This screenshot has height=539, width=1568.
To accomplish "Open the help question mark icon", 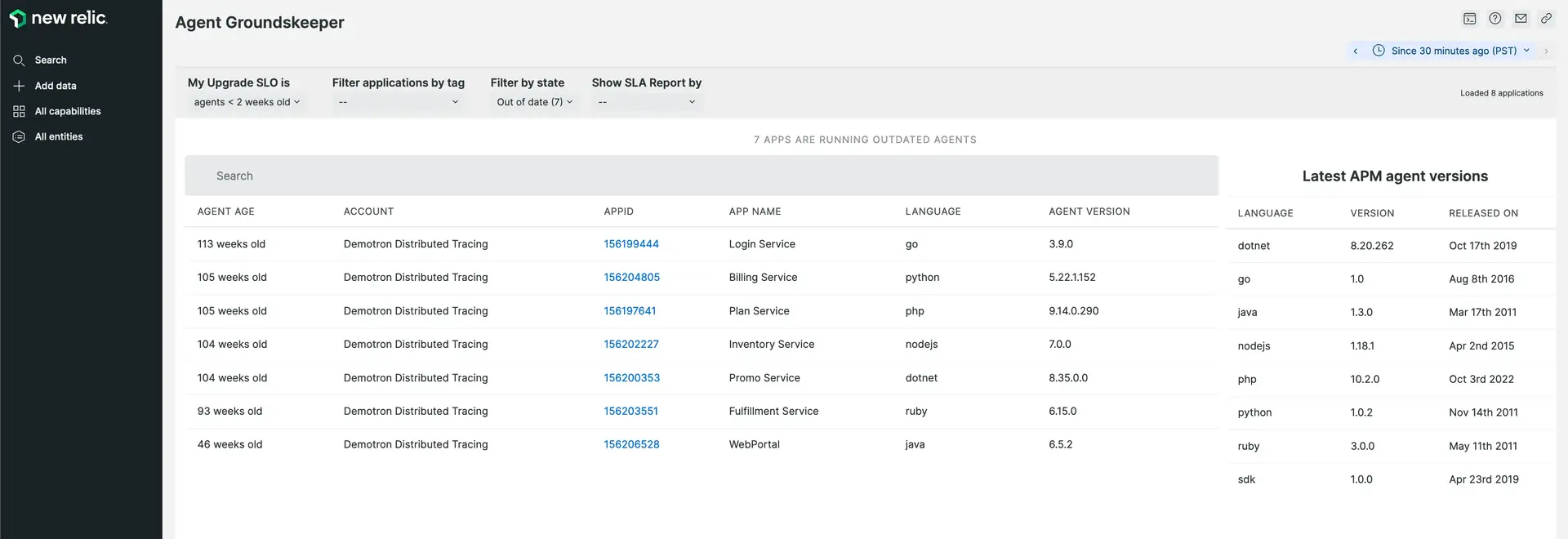I will point(1494,19).
